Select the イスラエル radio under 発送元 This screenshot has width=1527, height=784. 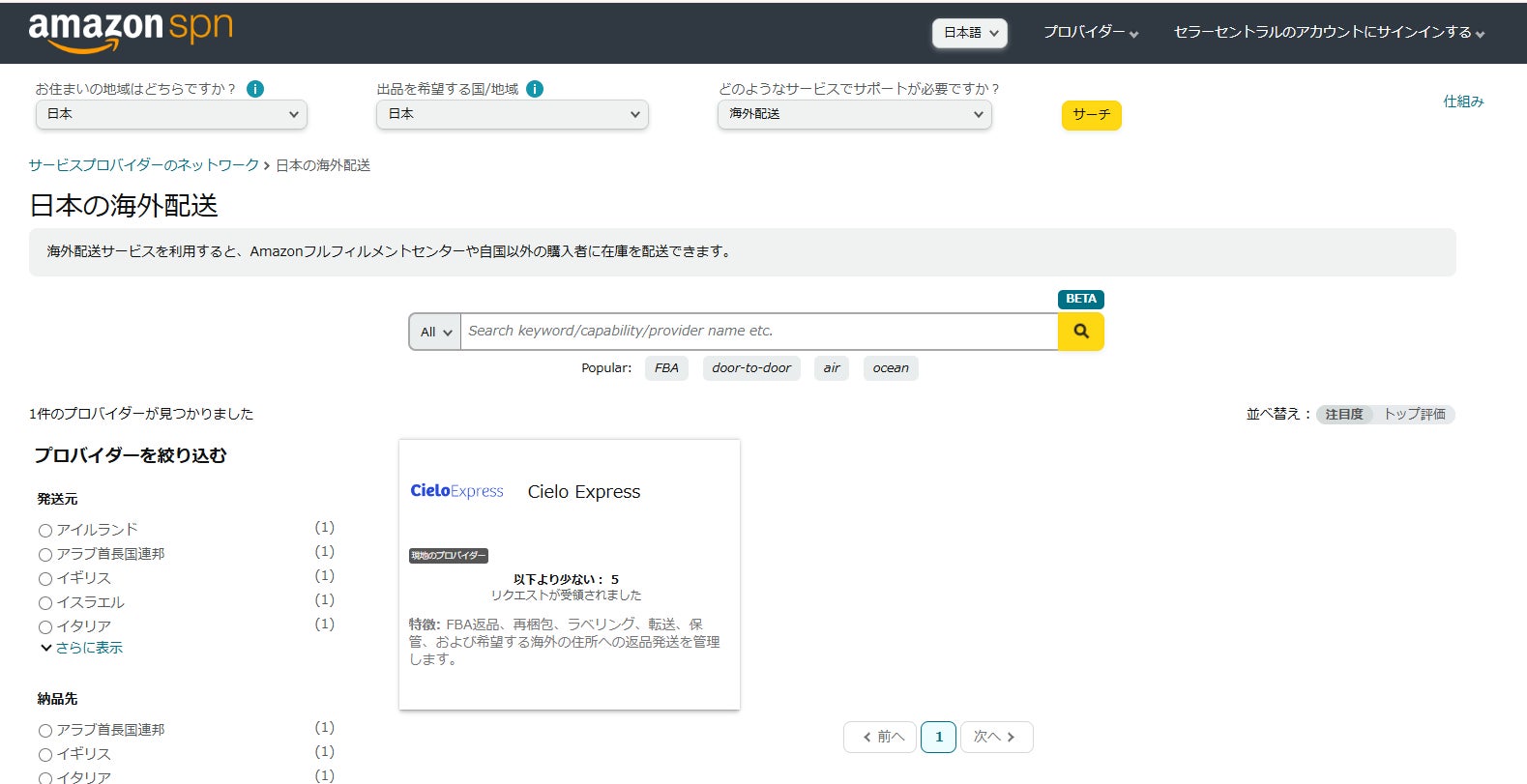click(x=45, y=603)
